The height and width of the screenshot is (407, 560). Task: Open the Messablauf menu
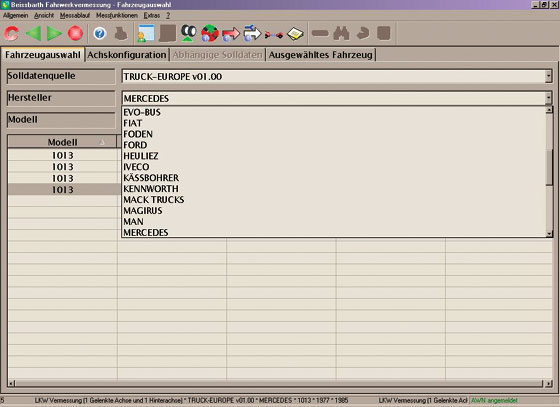click(x=75, y=15)
